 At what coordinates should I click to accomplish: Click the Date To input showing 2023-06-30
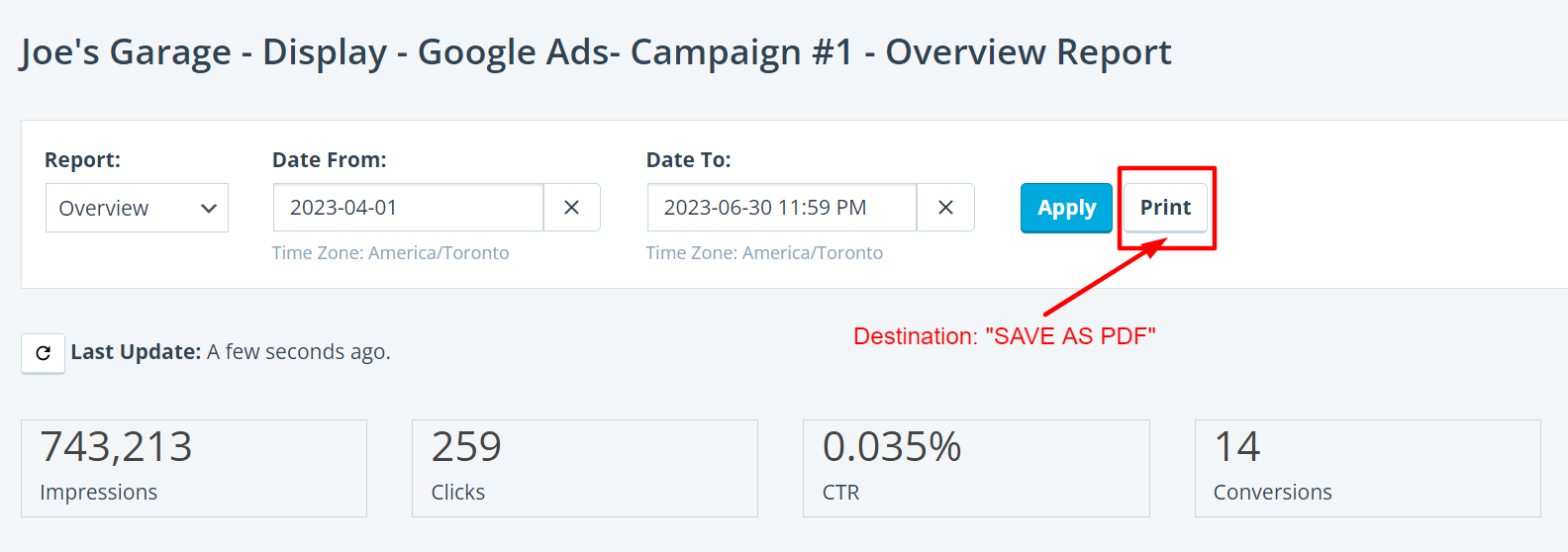click(x=781, y=208)
